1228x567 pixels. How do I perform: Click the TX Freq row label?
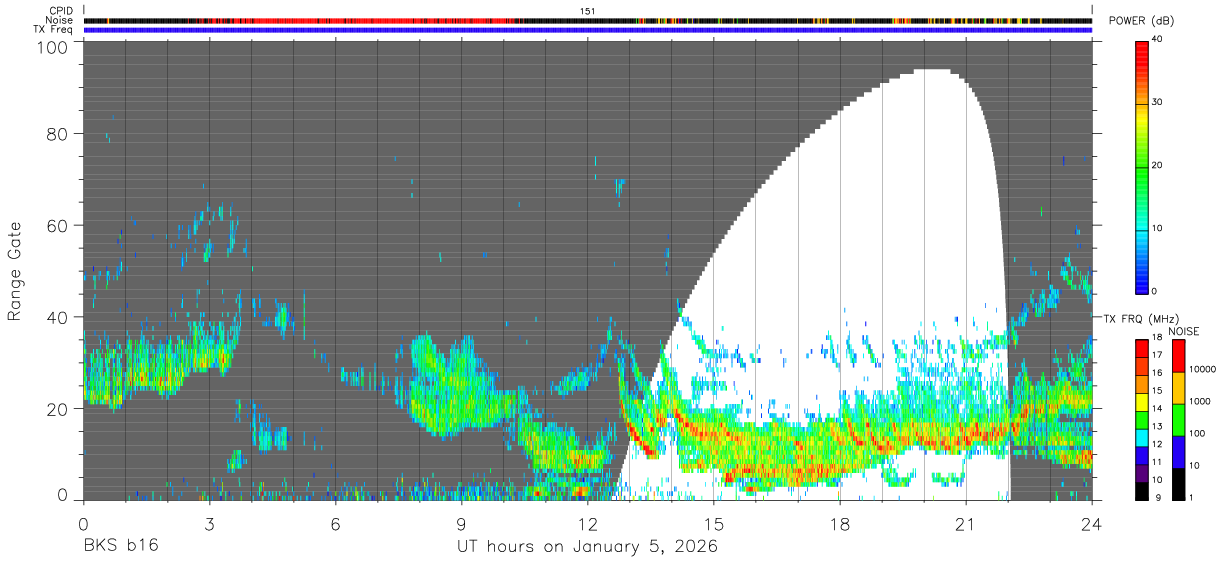tap(53, 30)
